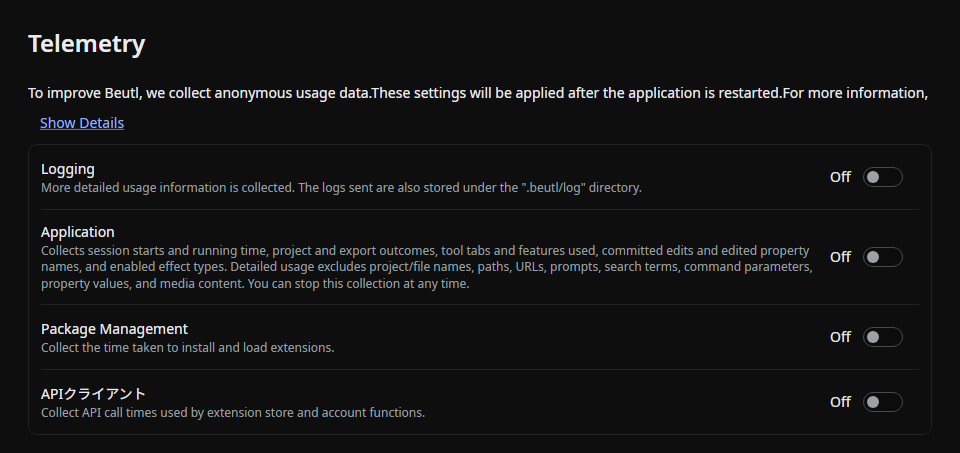Enable the Application telemetry switch
The height and width of the screenshot is (453, 960).
pyautogui.click(x=882, y=257)
